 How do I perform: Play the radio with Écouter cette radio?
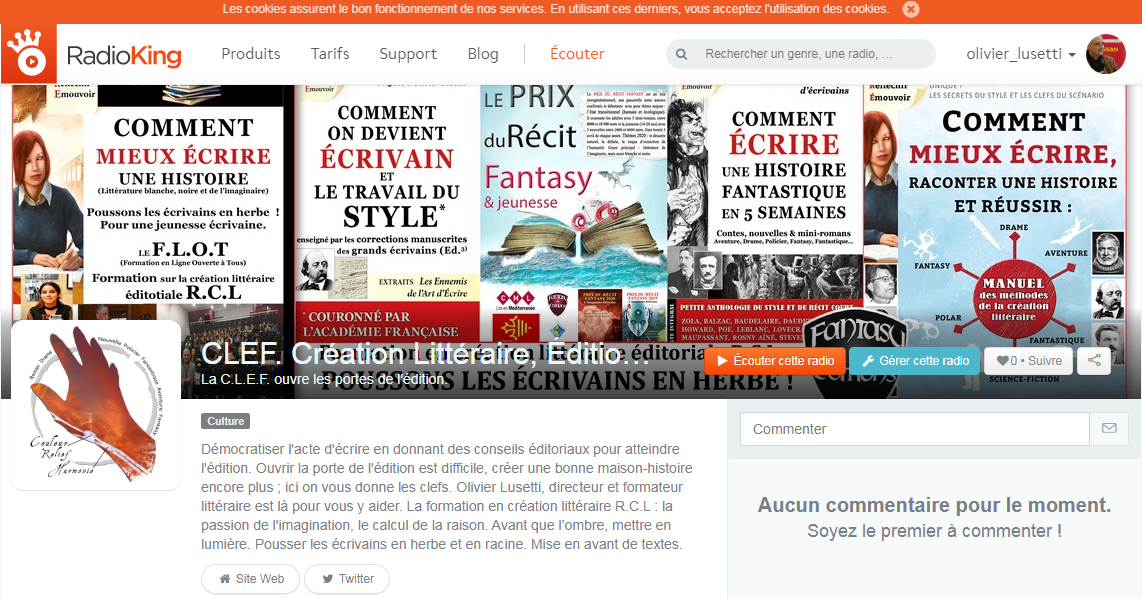[x=775, y=361]
